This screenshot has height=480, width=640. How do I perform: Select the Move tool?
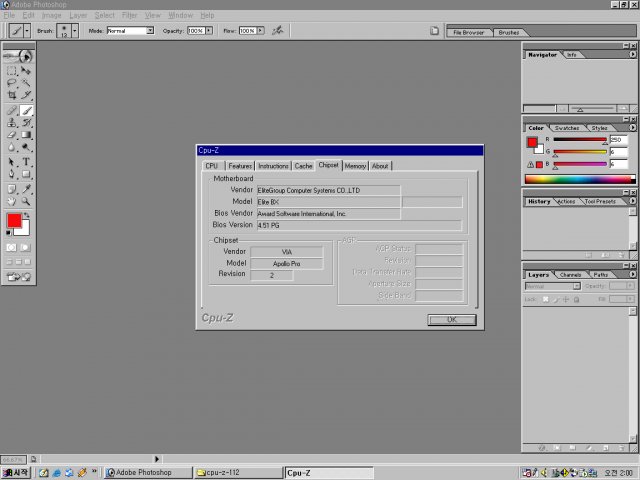point(26,71)
